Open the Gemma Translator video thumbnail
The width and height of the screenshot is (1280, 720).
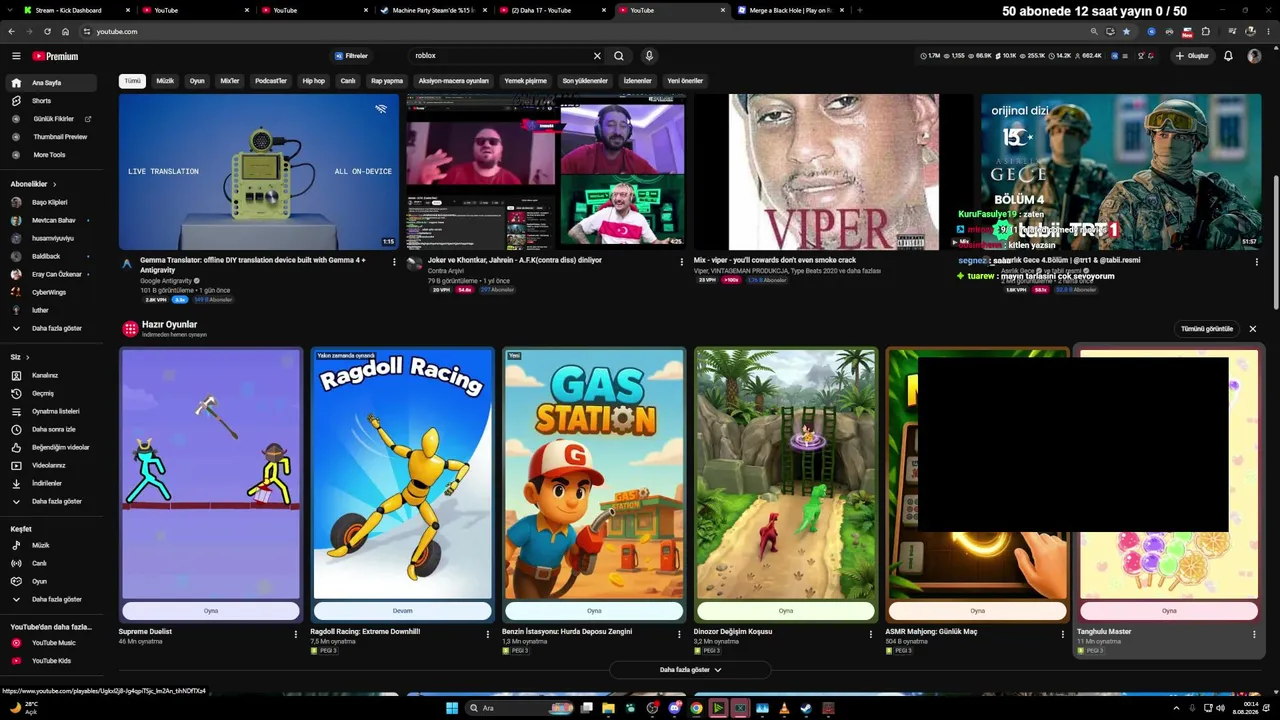pyautogui.click(x=259, y=171)
